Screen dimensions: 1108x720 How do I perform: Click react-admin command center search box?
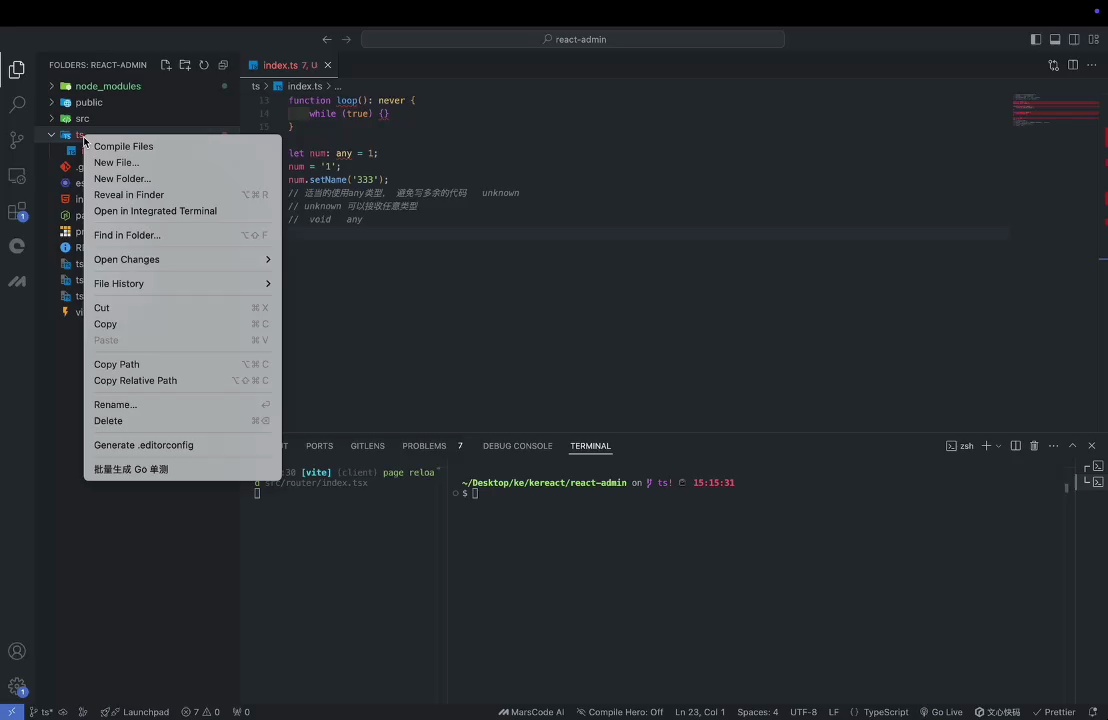click(573, 40)
